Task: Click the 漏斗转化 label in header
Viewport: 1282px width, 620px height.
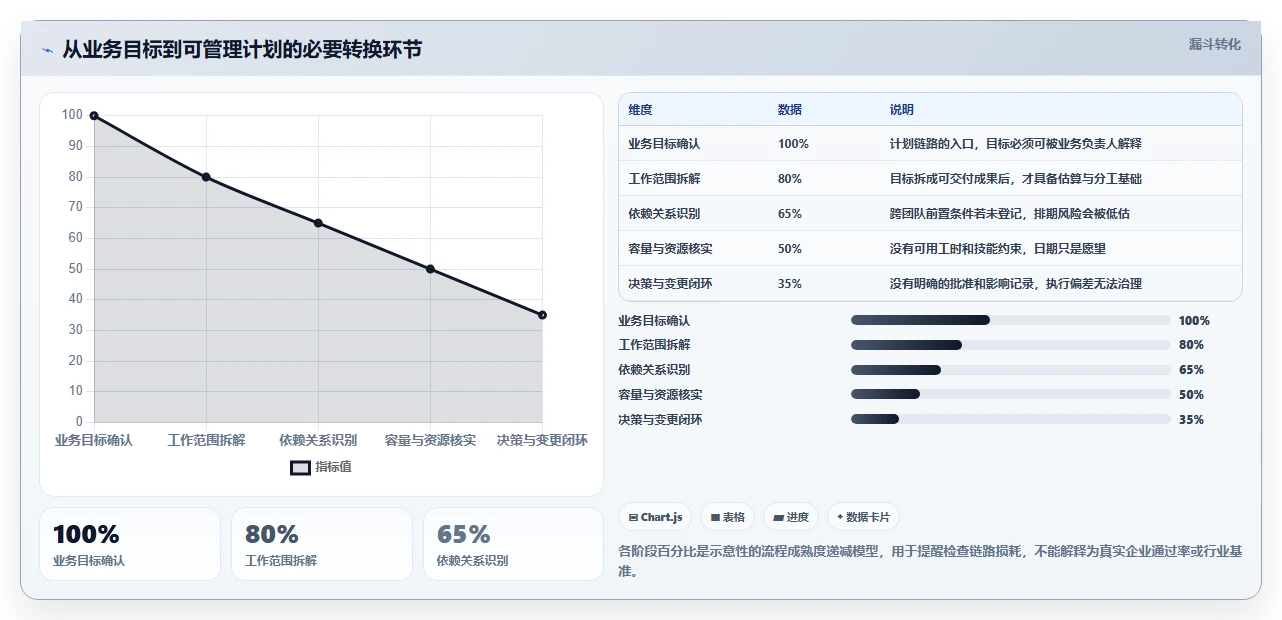Action: click(x=1215, y=44)
